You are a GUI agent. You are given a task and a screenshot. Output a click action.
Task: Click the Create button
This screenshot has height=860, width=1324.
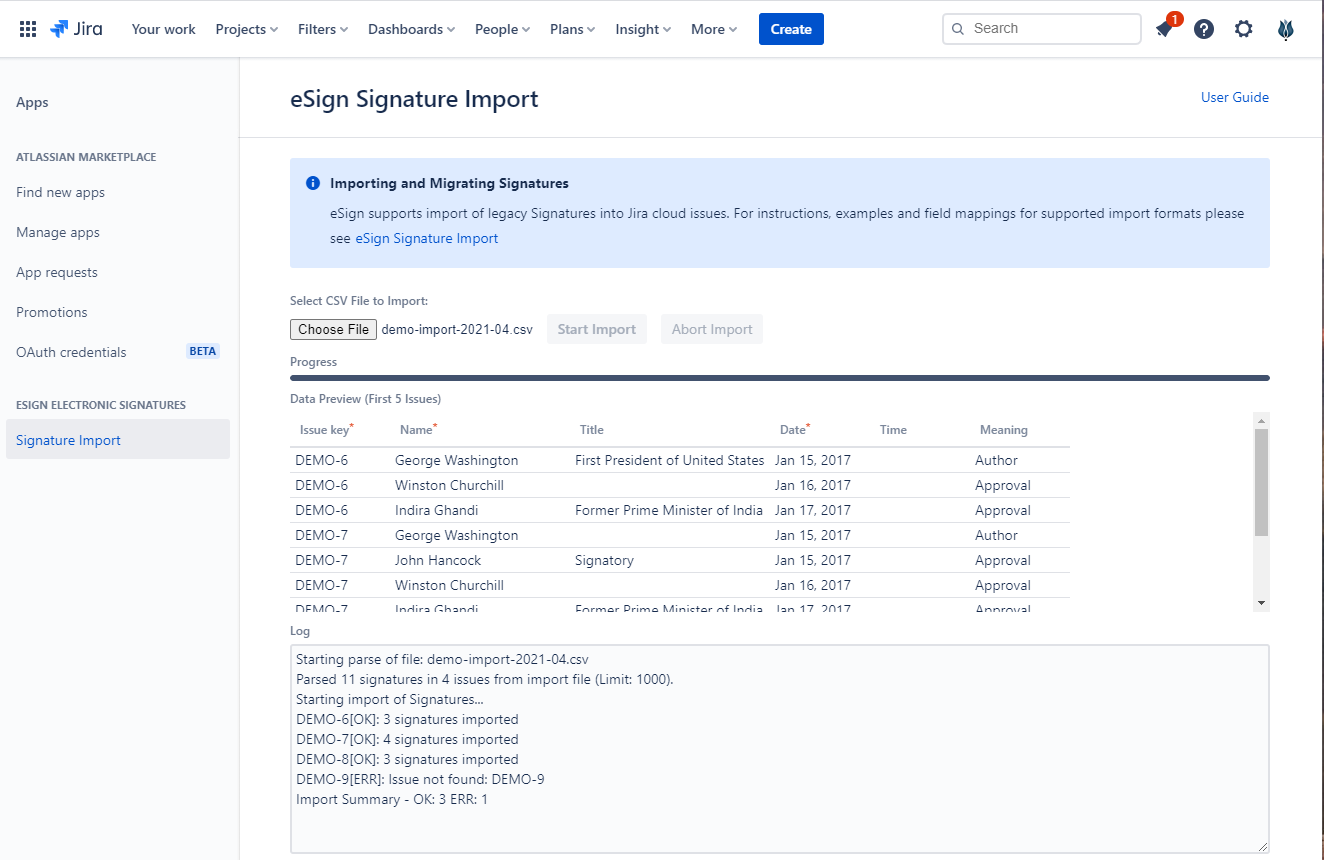tap(791, 29)
